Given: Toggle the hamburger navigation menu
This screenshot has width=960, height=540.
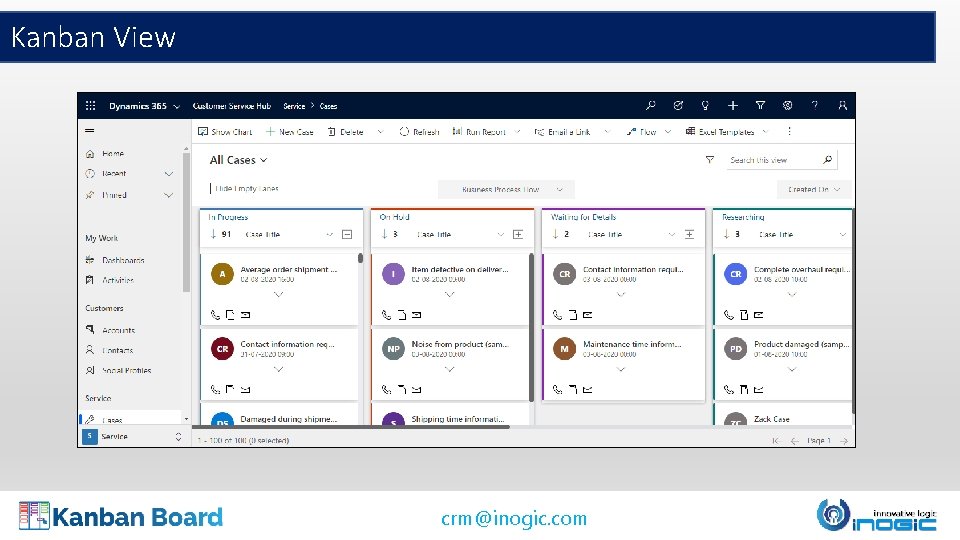Looking at the screenshot, I should [89, 130].
